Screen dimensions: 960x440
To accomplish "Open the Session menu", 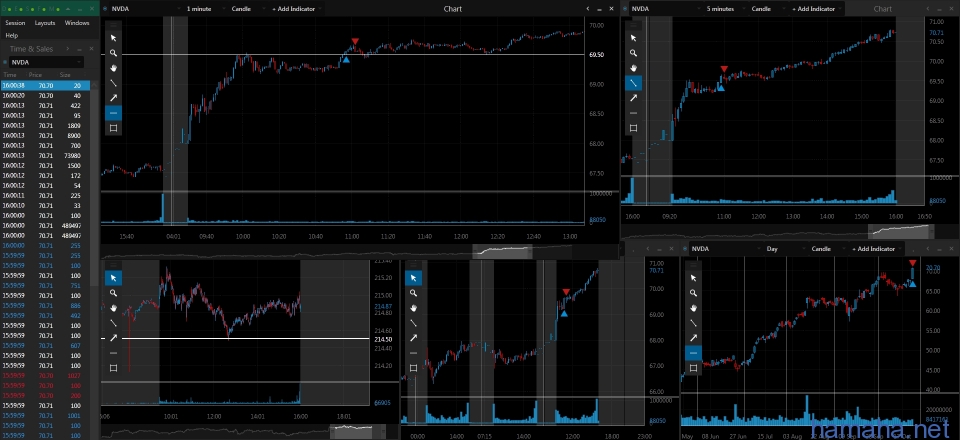I will 15,23.
